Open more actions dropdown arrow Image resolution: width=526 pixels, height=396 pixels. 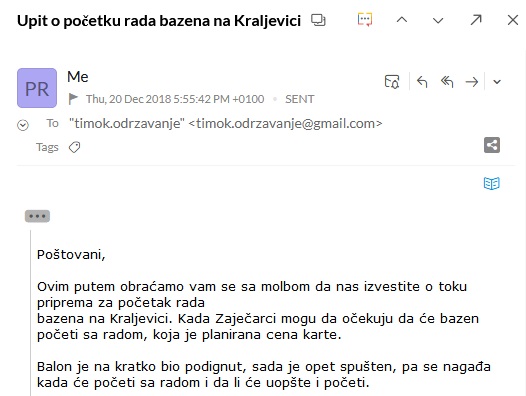tap(497, 82)
